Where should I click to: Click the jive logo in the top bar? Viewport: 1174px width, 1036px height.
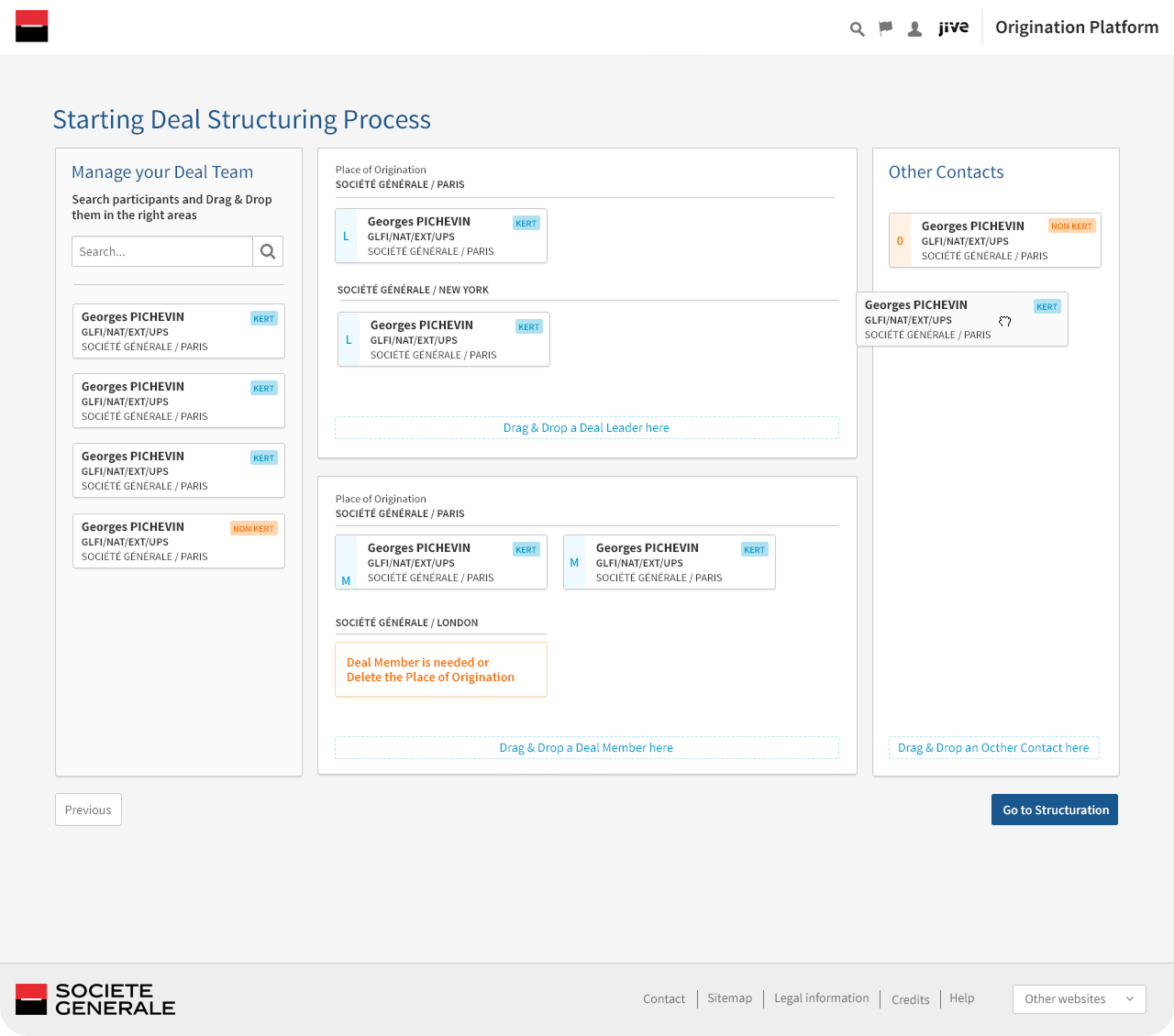coord(954,28)
